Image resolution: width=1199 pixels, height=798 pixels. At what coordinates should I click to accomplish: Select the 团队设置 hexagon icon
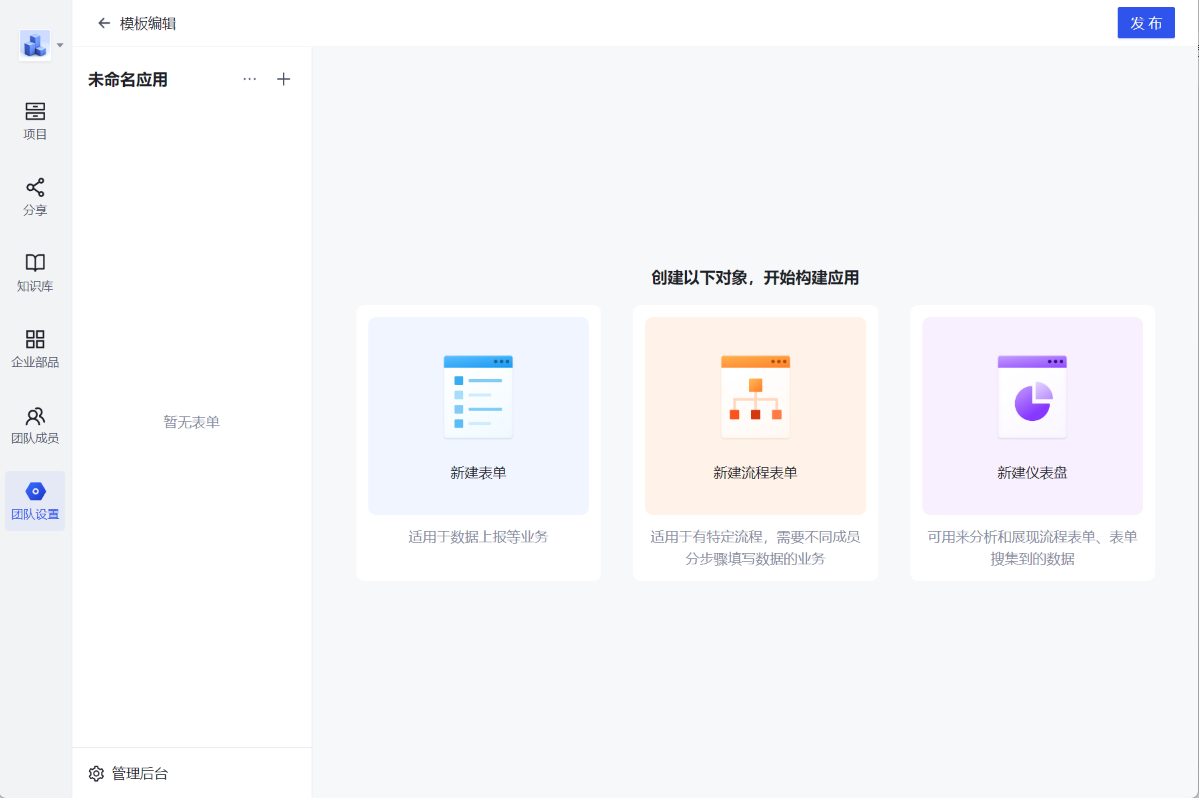click(35, 491)
